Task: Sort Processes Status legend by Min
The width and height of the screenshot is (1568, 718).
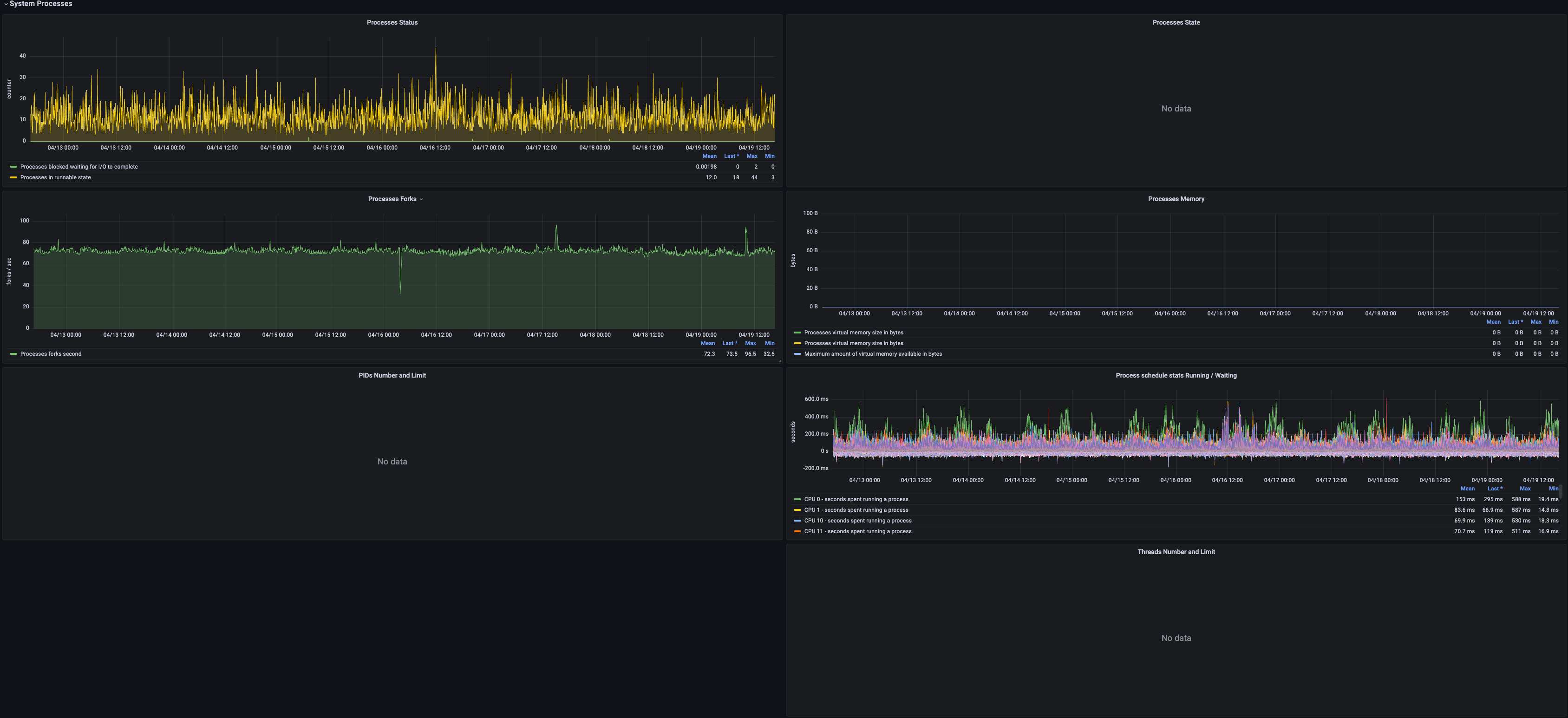Action: (x=770, y=157)
